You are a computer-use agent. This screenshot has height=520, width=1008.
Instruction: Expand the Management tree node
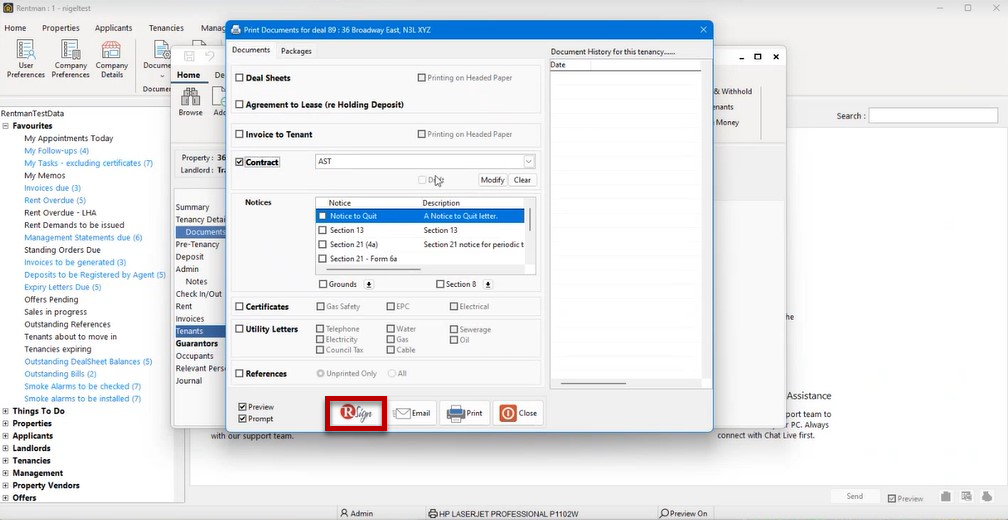coord(6,473)
